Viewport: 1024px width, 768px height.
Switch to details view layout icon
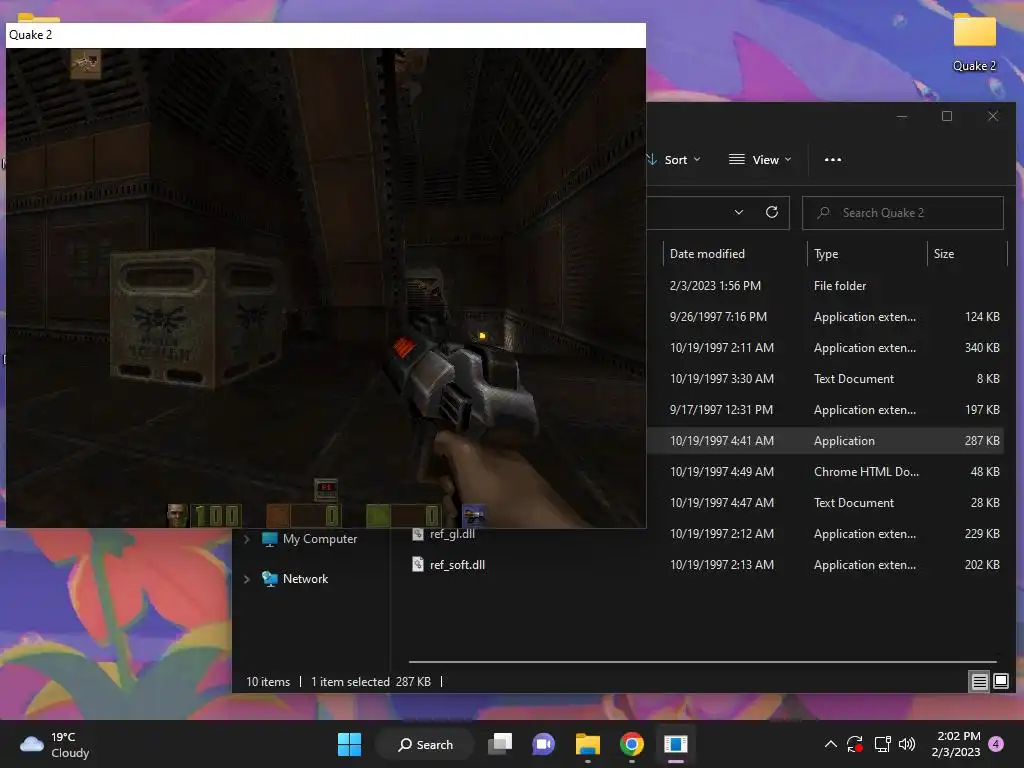[x=980, y=682]
